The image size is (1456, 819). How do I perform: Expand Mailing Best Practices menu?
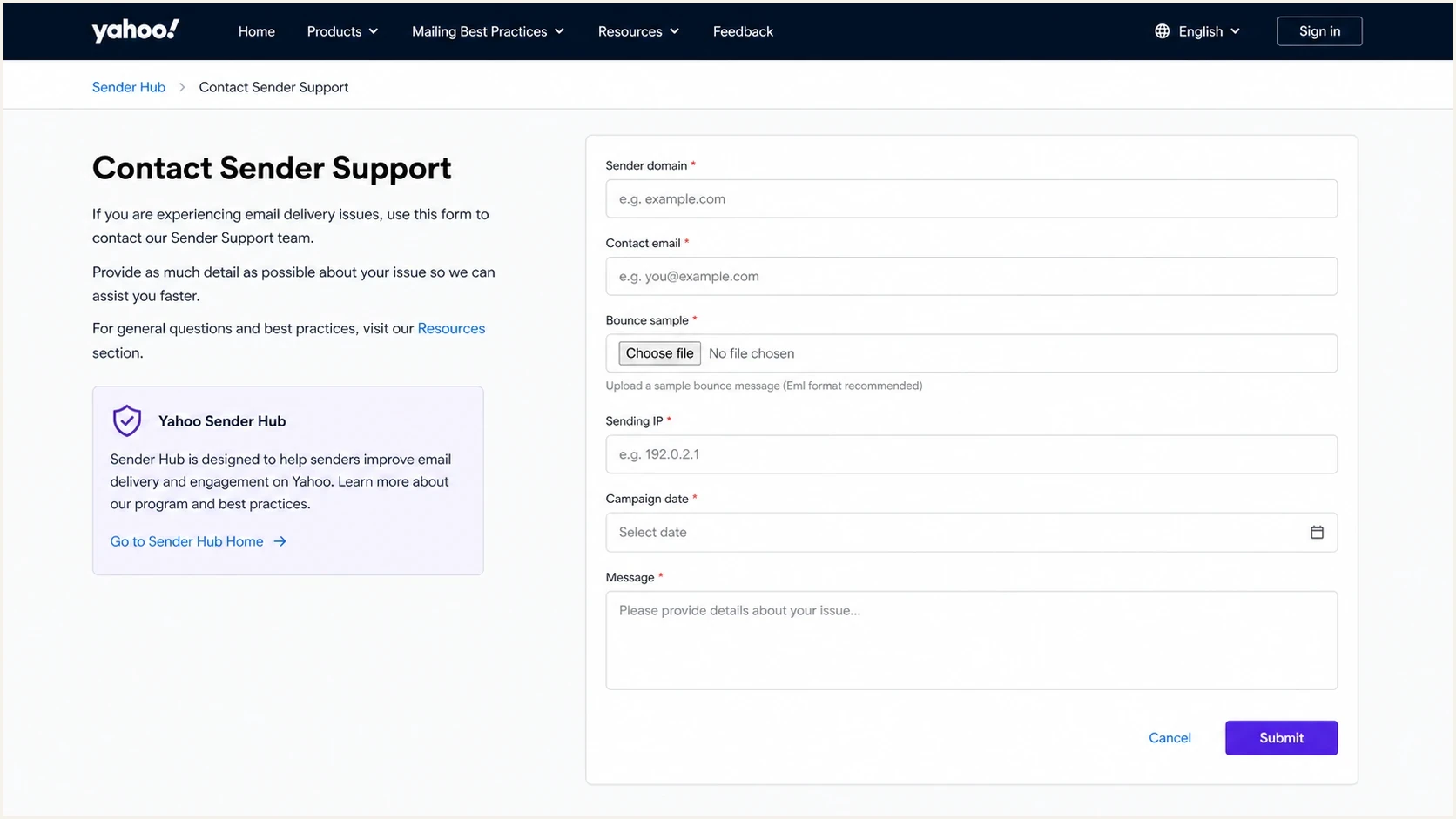click(488, 31)
